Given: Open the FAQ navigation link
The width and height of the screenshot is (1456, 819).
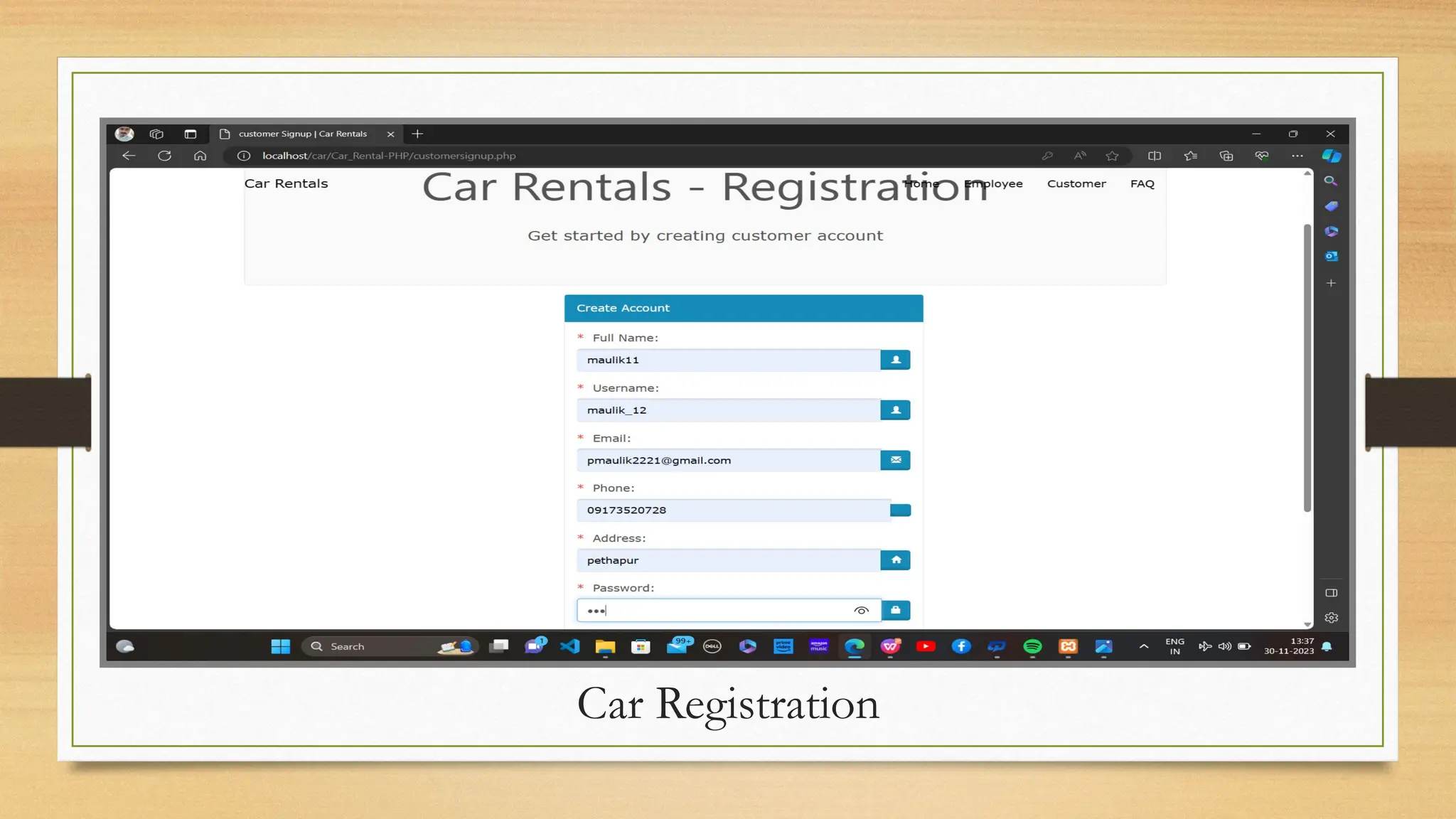Looking at the screenshot, I should click(1142, 183).
